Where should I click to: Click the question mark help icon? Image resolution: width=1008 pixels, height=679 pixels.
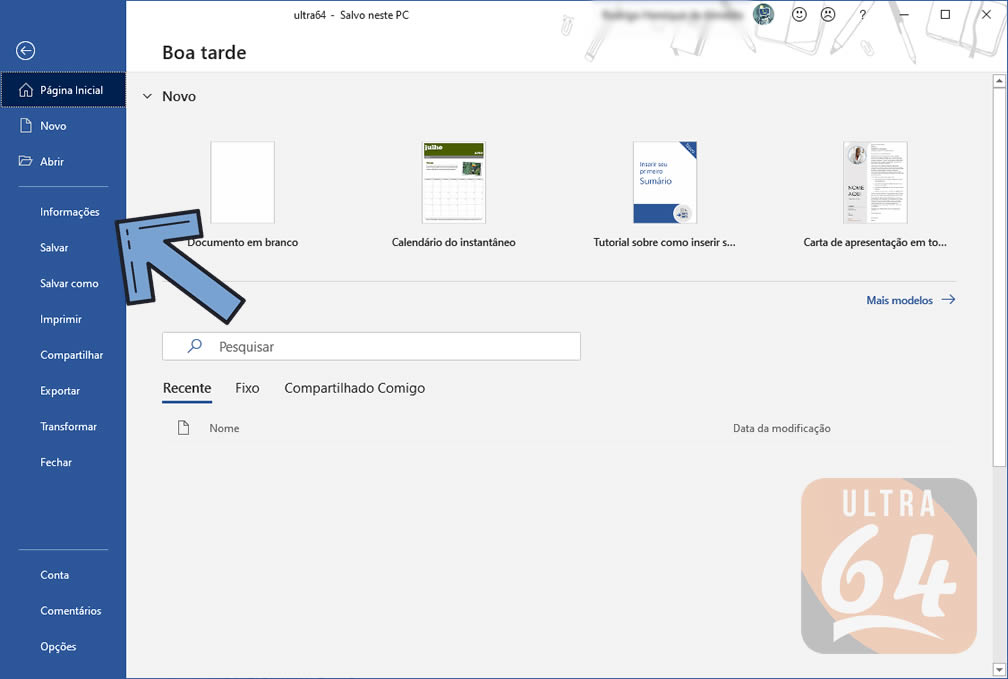(x=862, y=15)
